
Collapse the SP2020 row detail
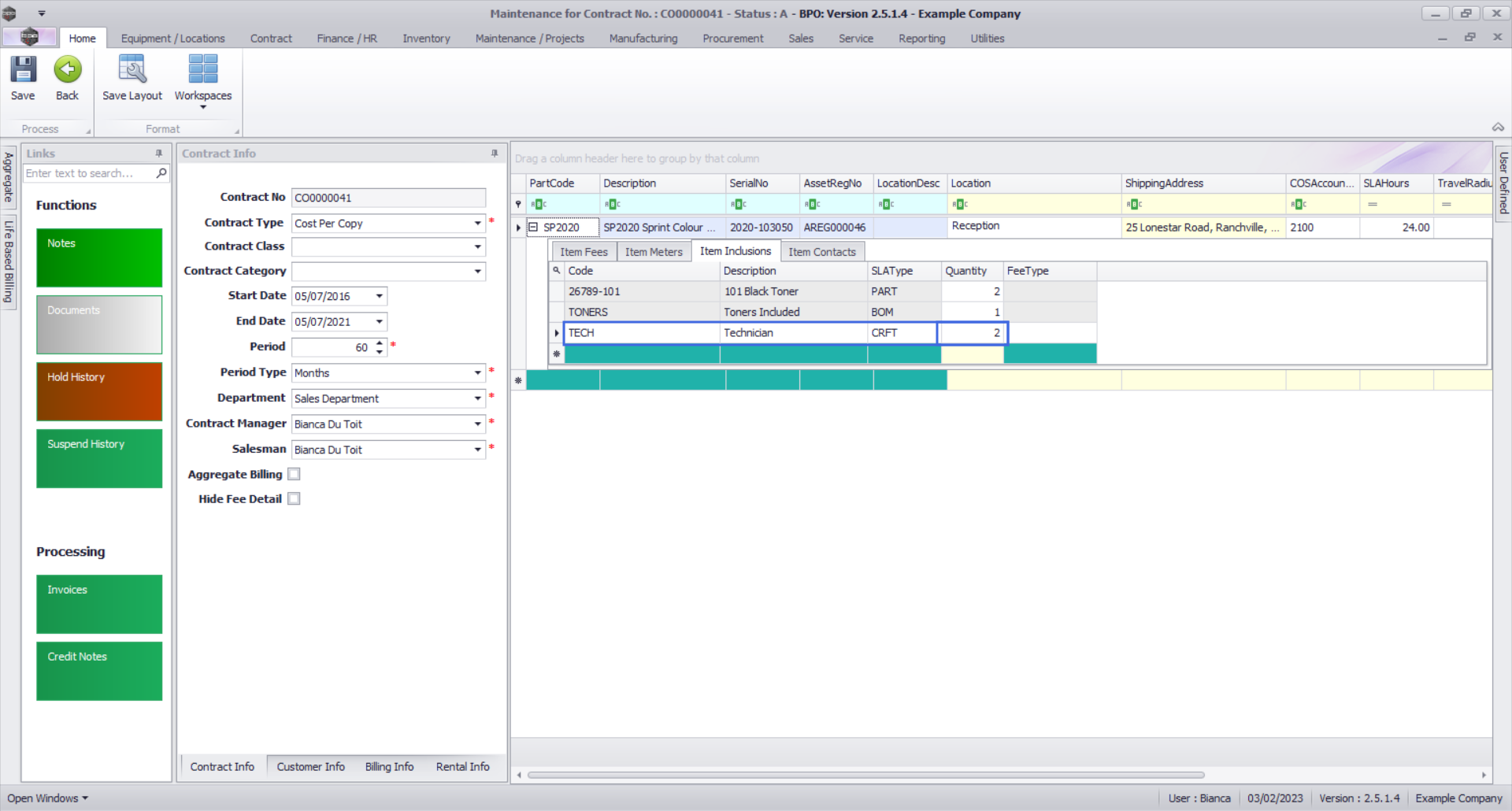(x=533, y=228)
